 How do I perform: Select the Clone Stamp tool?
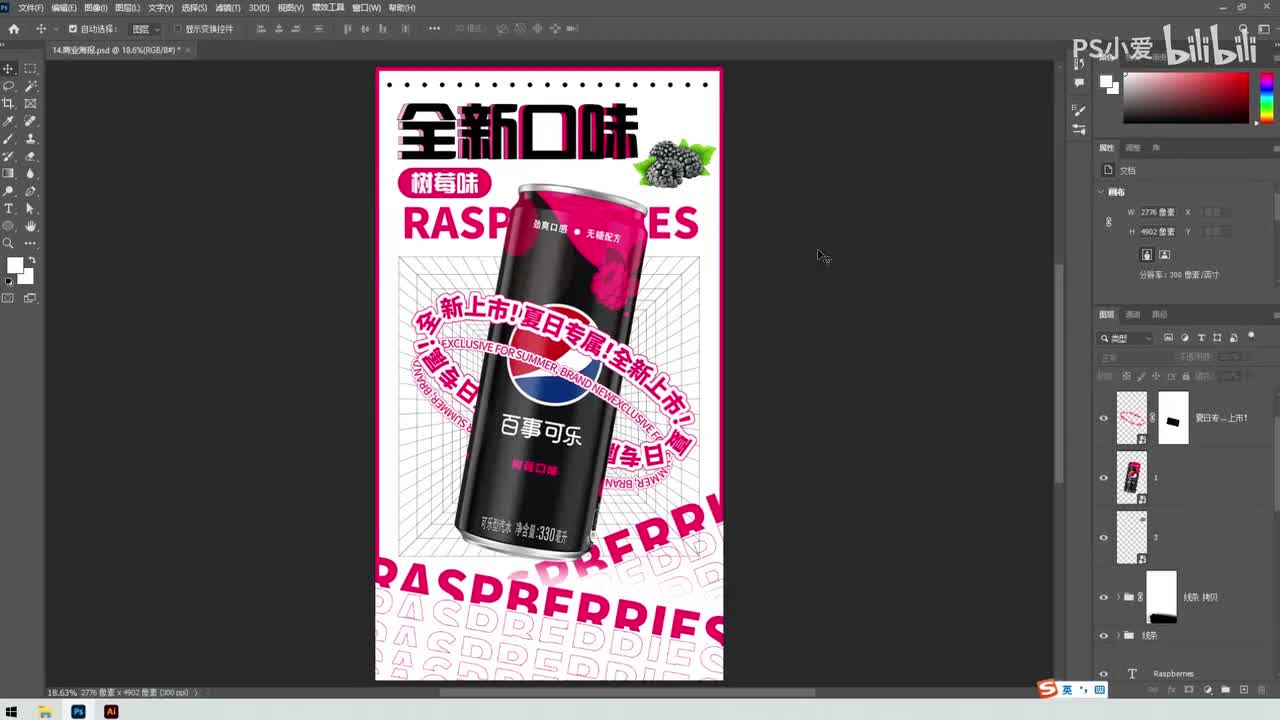(30, 138)
